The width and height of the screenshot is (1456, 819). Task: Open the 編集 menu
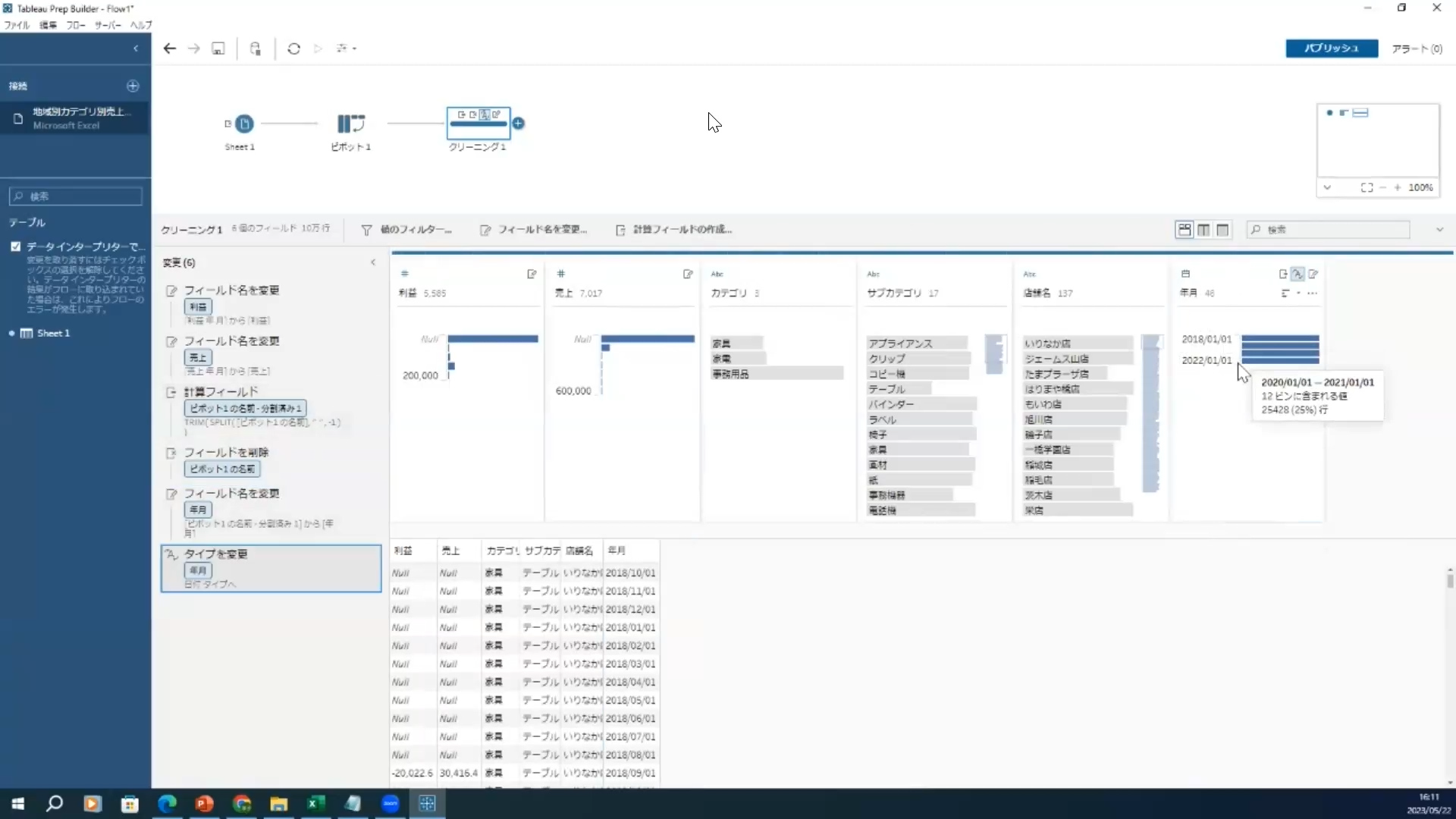click(48, 25)
